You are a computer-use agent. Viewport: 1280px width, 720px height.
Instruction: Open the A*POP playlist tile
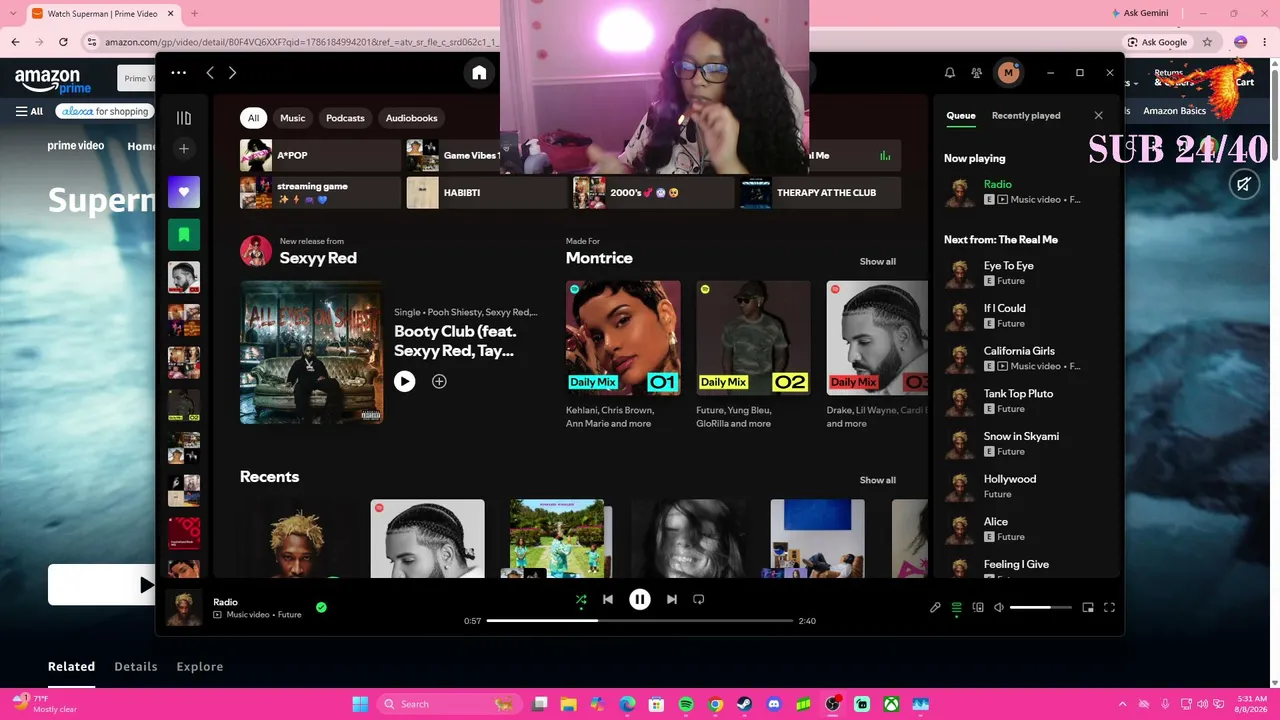320,155
